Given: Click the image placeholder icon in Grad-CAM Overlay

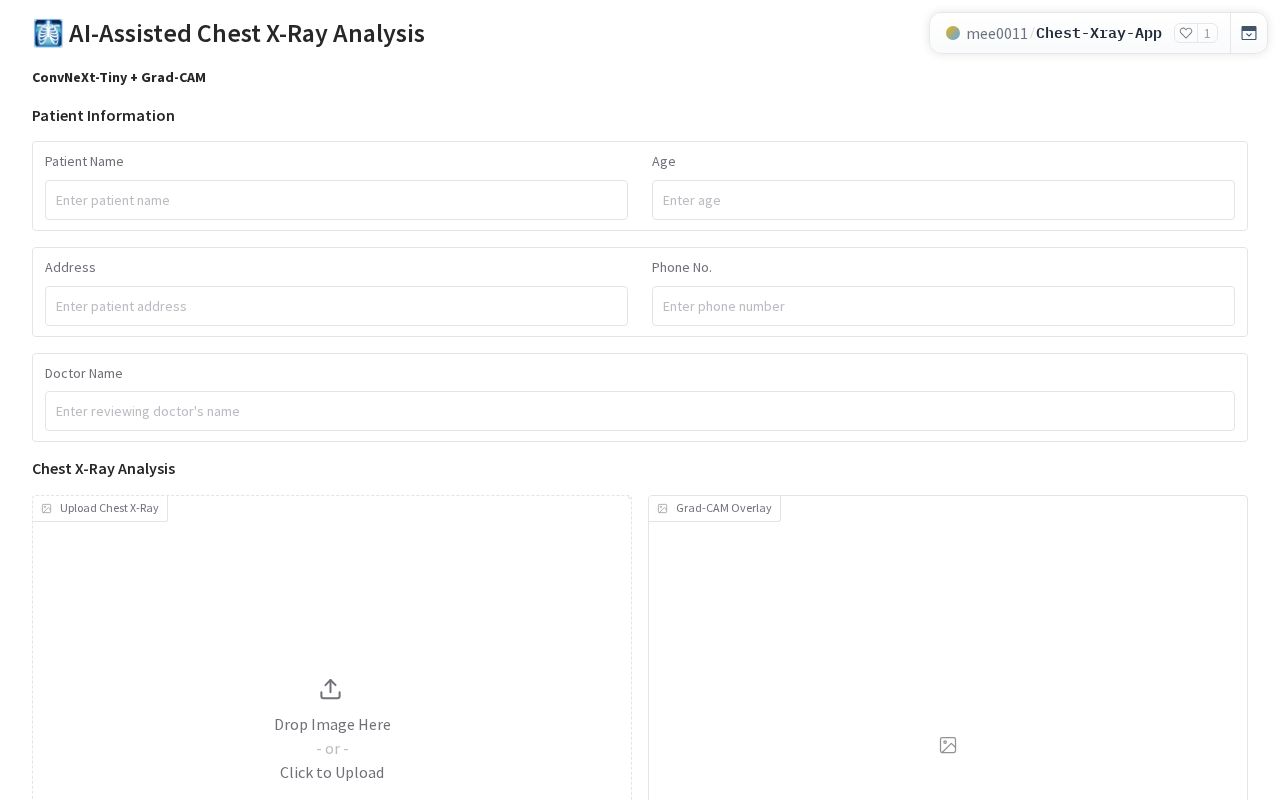Looking at the screenshot, I should pyautogui.click(x=948, y=745).
